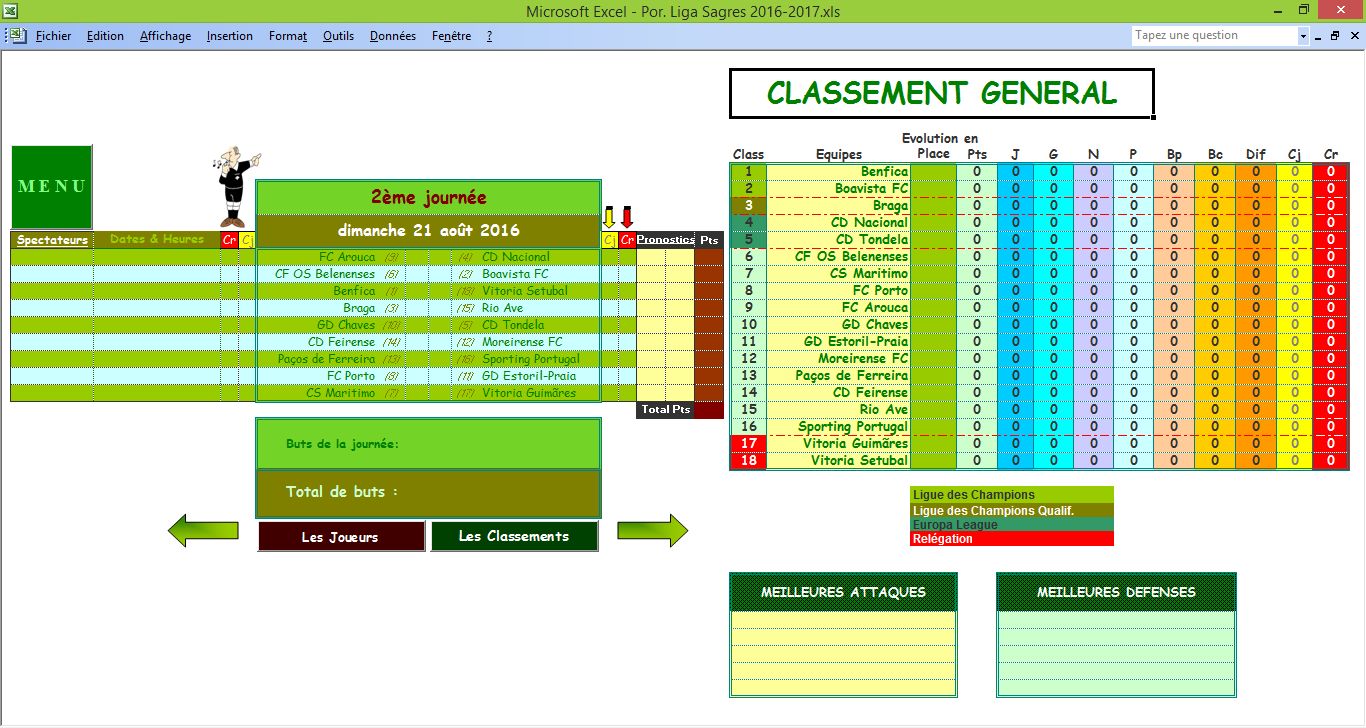Open the Outils menu
Image resolution: width=1366 pixels, height=728 pixels.
338,36
